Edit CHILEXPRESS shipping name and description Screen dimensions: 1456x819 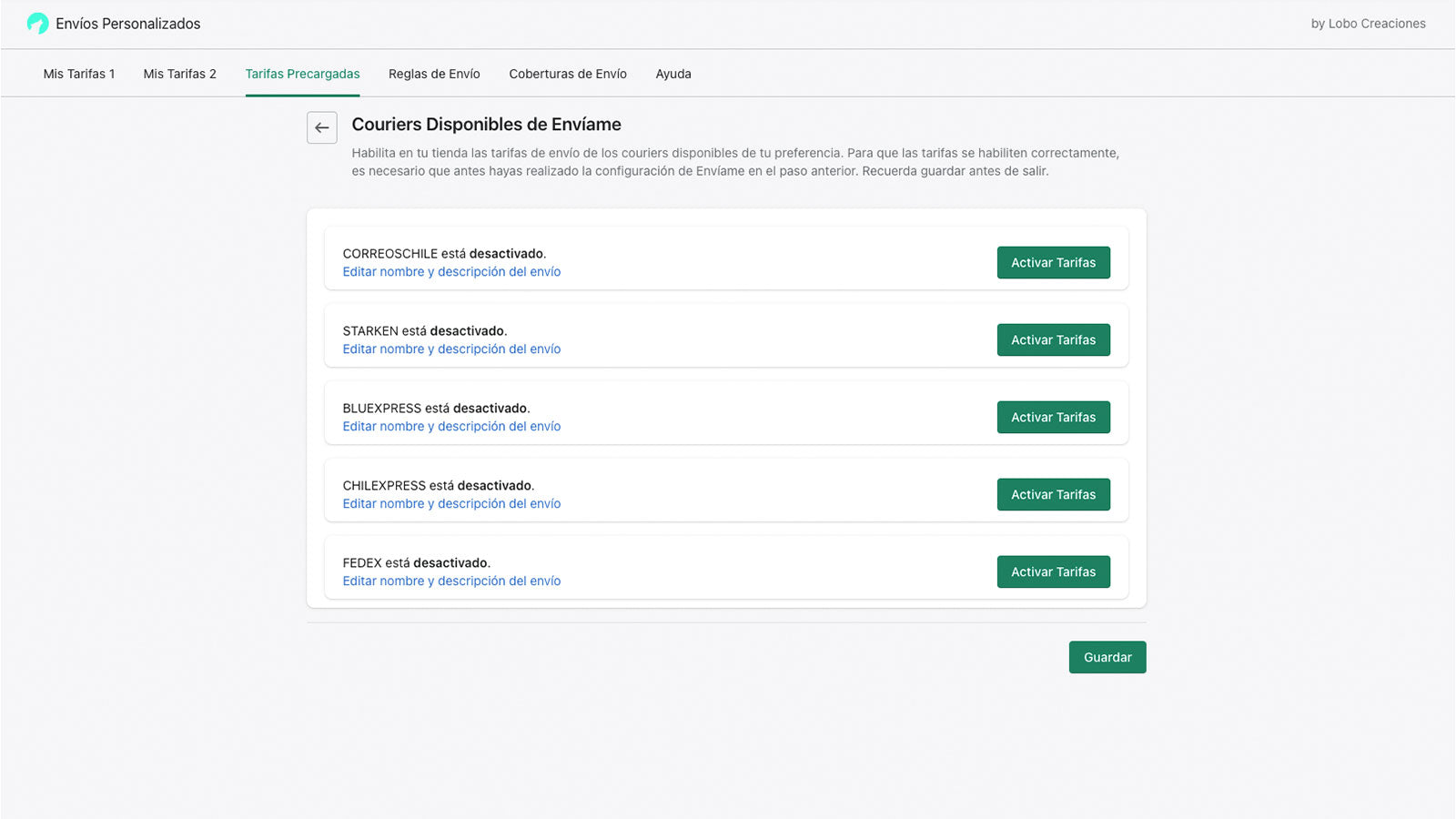(450, 503)
